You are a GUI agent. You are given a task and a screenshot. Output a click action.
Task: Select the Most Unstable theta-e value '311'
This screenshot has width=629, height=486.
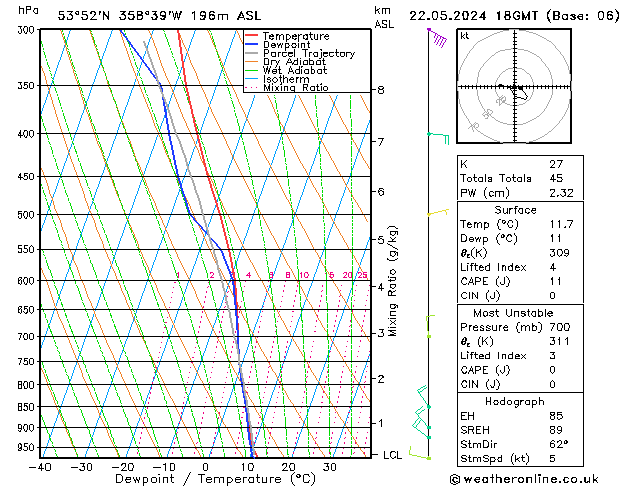click(559, 342)
